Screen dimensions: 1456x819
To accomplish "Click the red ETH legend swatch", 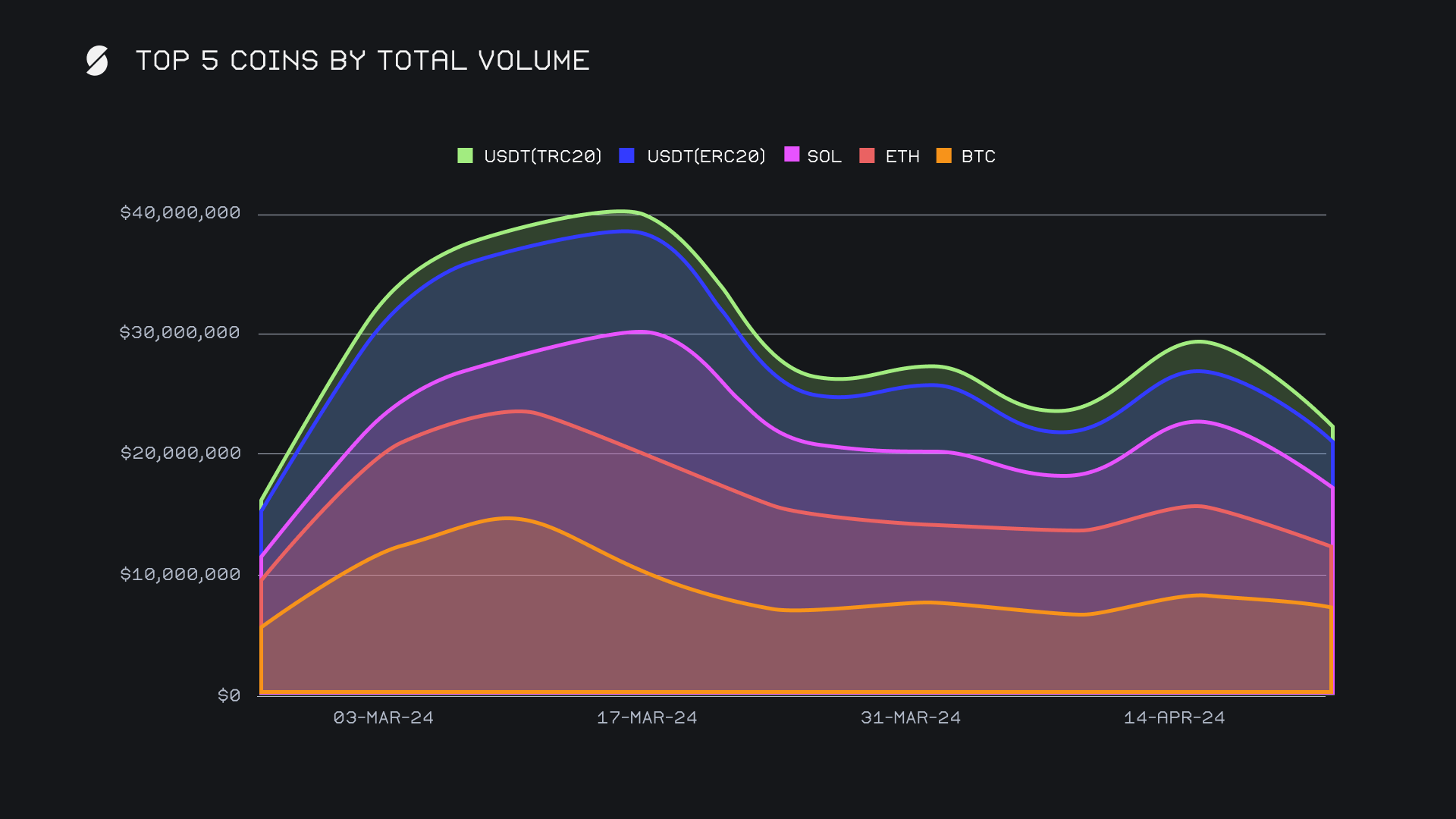I will 867,155.
